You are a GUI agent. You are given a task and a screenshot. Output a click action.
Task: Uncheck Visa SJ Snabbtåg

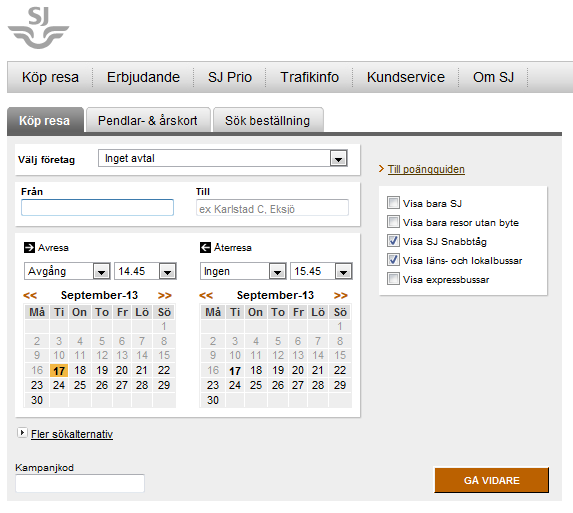[393, 240]
